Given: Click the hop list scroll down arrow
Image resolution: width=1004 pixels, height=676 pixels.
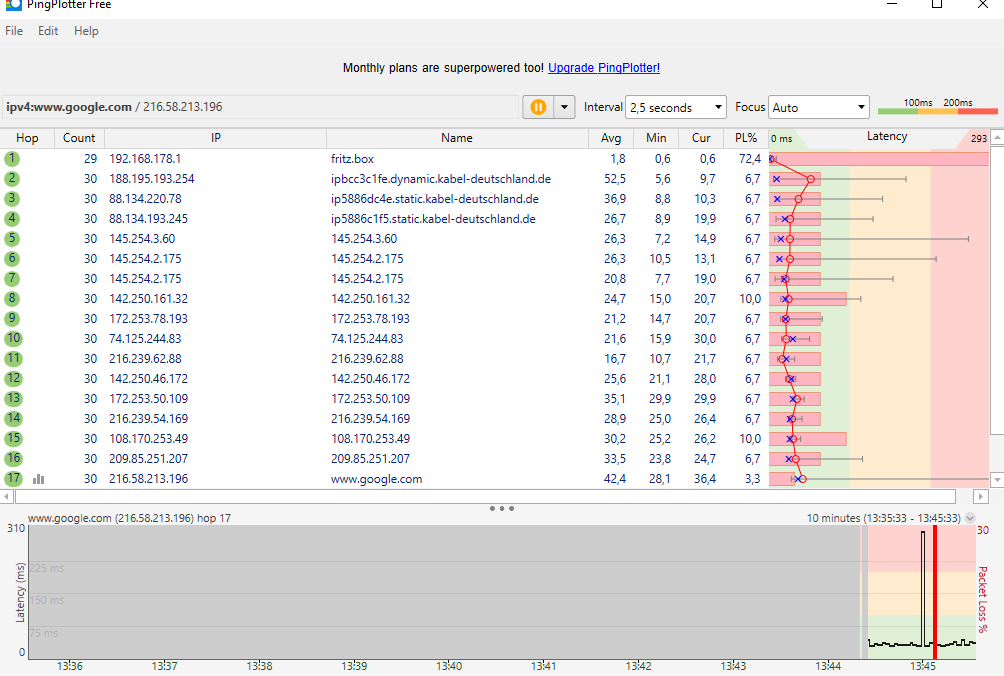Looking at the screenshot, I should click(997, 479).
